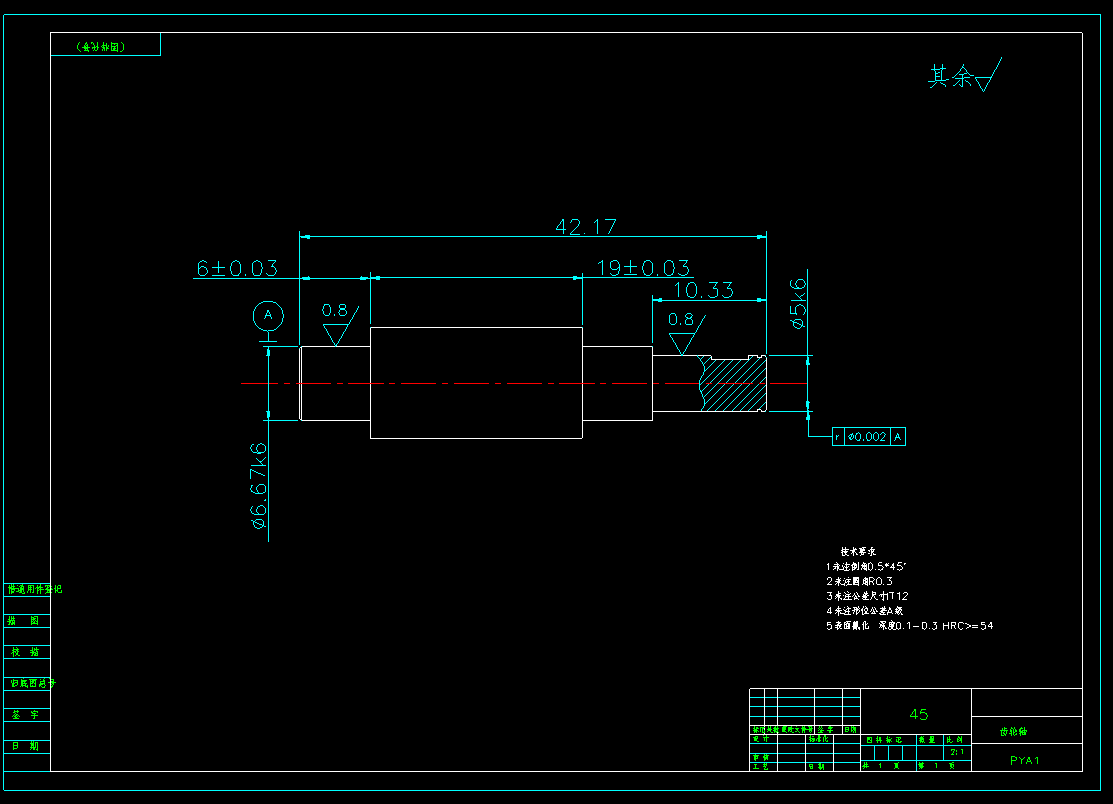Screen dimensions: 1113x804
Task: Click the 数量 header in title block
Action: (x=926, y=739)
